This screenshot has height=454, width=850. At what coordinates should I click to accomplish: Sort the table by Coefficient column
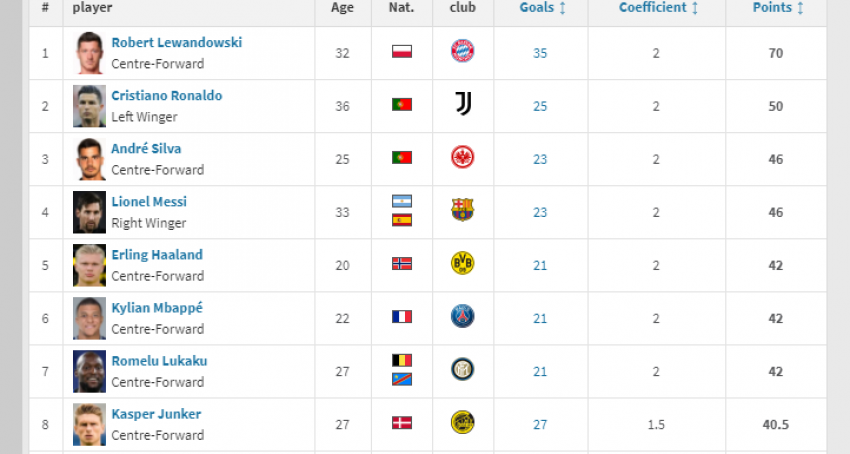tap(658, 8)
